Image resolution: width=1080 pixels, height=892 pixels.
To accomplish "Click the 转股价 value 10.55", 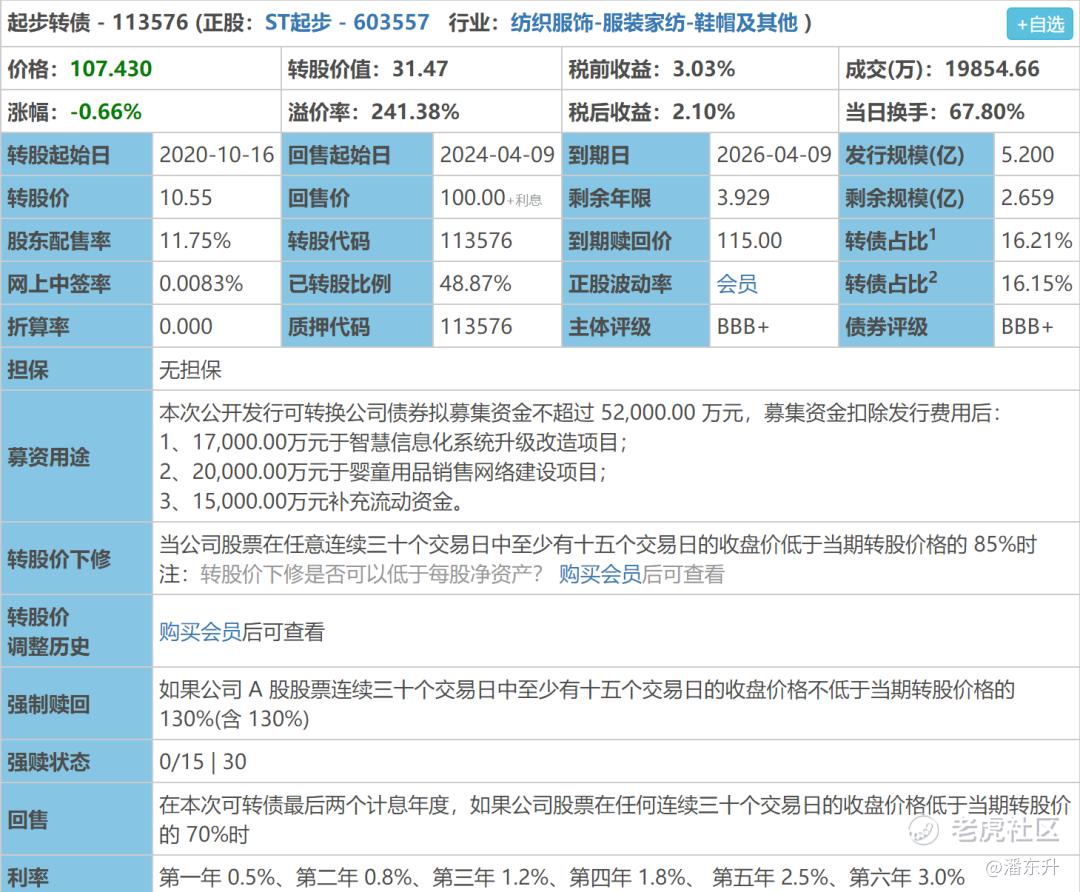I will click(186, 198).
